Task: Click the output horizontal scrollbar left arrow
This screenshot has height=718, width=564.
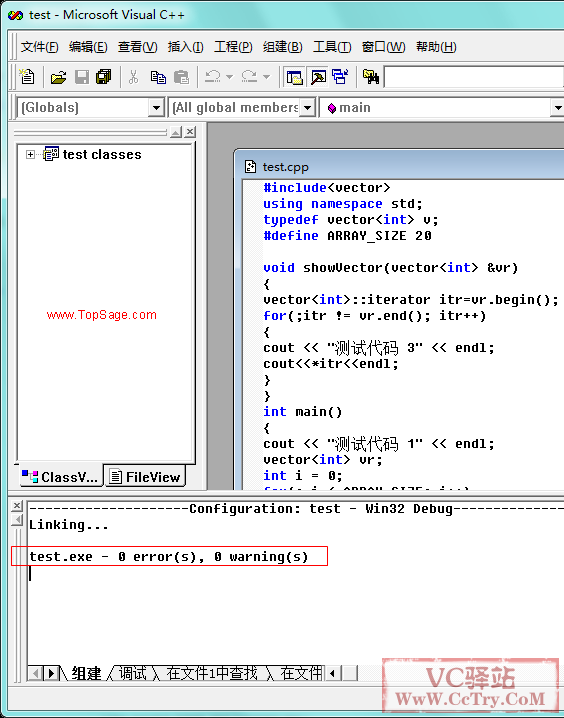Action: [333, 674]
